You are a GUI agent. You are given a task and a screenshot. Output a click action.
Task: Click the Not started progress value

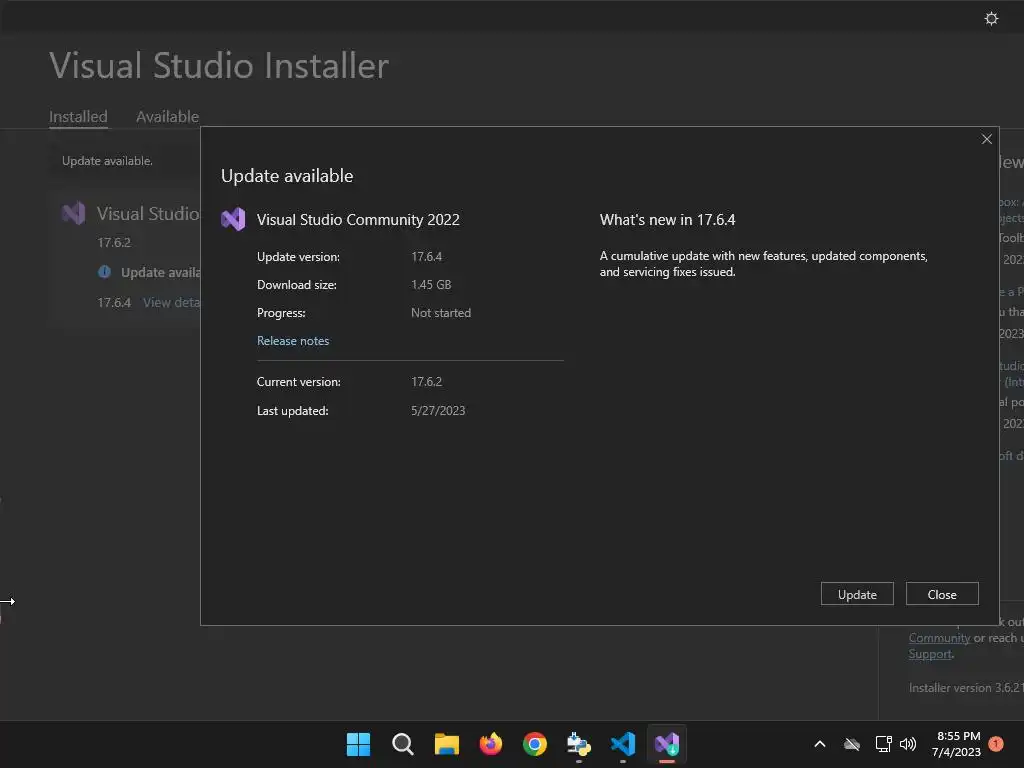click(x=441, y=313)
